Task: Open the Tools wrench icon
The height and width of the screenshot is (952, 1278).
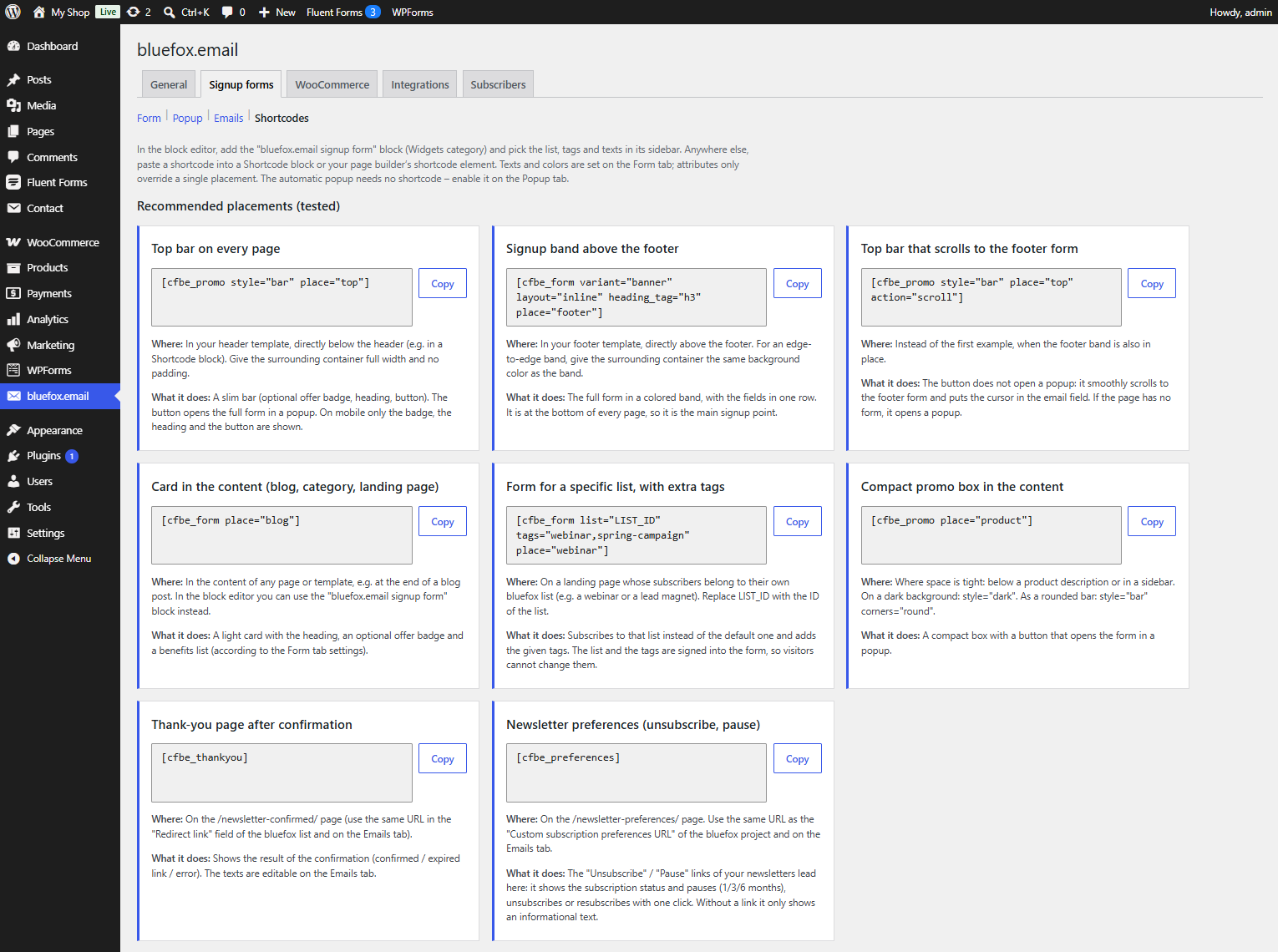Action: tap(13, 507)
